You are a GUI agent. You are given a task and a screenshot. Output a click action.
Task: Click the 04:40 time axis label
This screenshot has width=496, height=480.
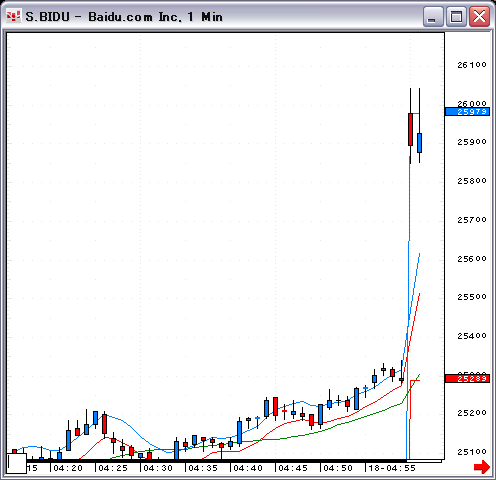click(x=248, y=468)
